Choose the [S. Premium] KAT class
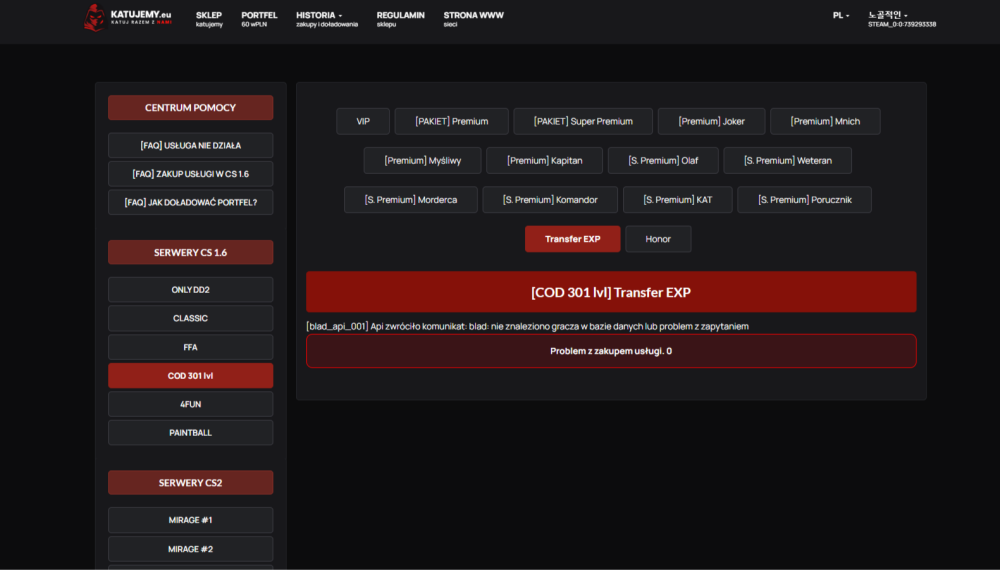The width and height of the screenshot is (1000, 570). click(677, 200)
